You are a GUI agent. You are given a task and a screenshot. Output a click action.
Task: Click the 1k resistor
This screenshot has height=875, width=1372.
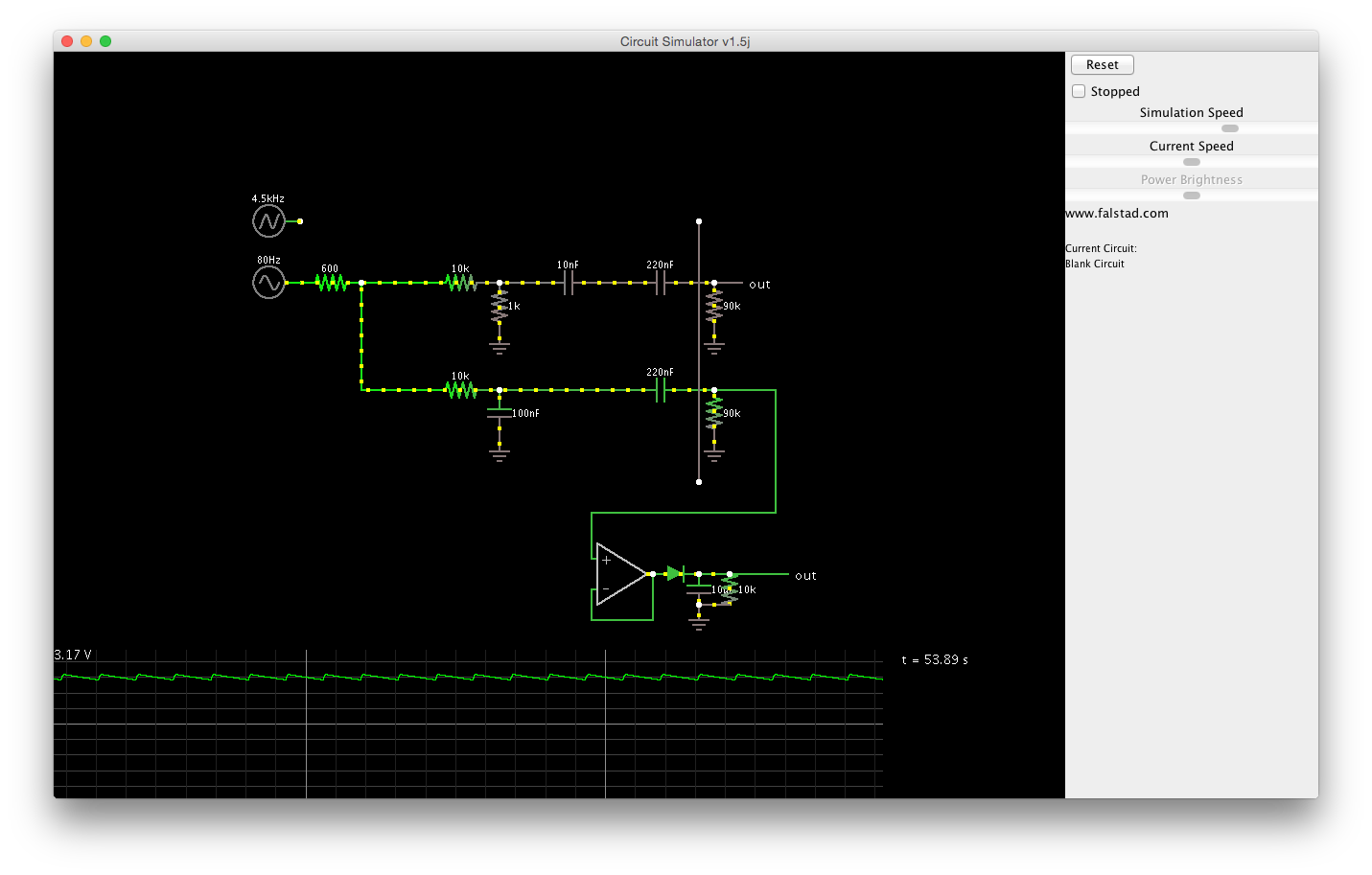[500, 307]
